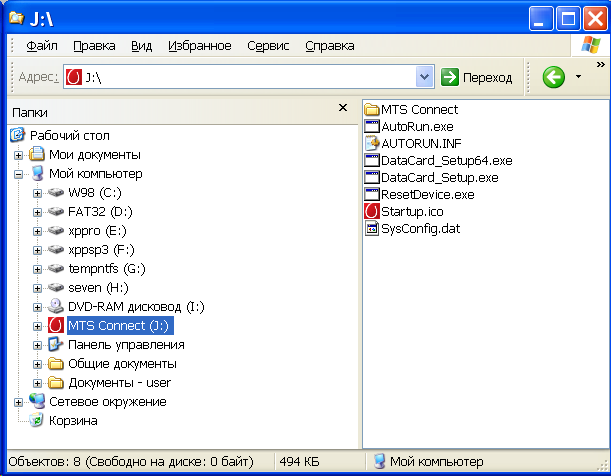Select the SysConfig.dat file icon
This screenshot has width=611, height=476.
click(x=372, y=228)
